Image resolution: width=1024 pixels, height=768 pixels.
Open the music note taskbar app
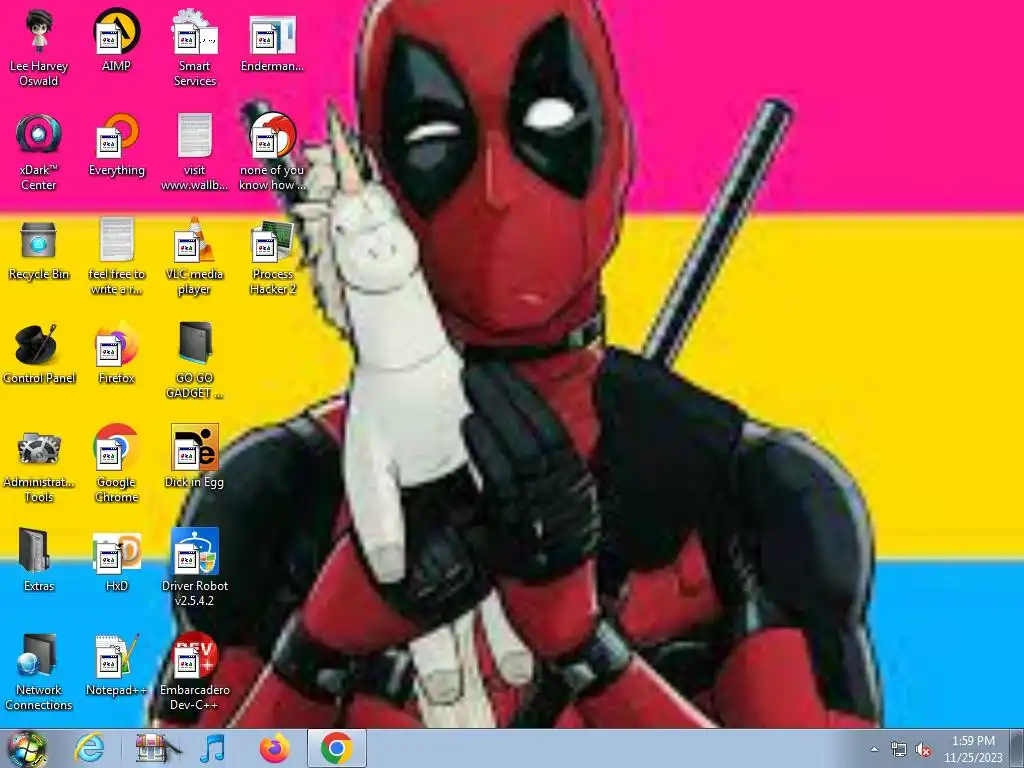(x=212, y=748)
